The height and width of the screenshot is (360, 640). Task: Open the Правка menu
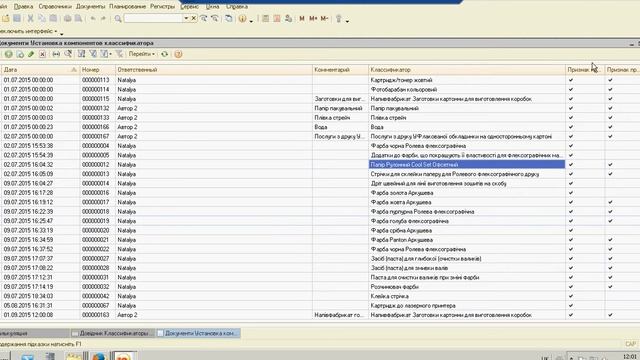(x=23, y=7)
